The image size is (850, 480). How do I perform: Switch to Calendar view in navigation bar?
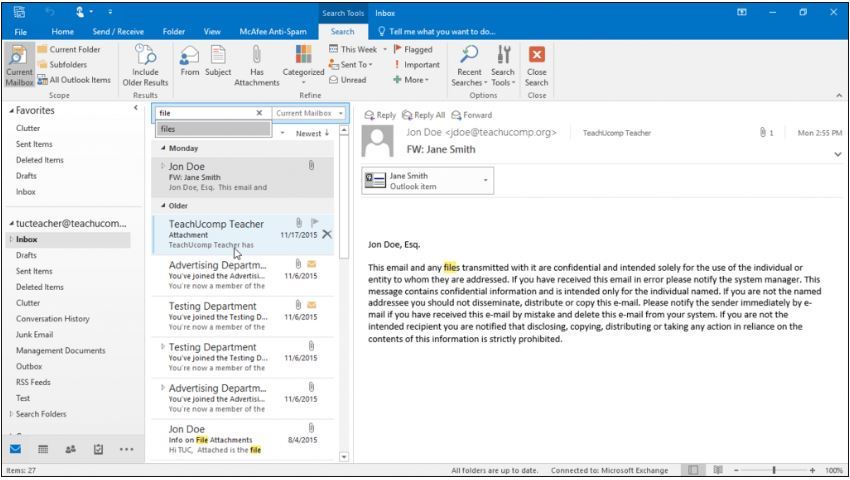[x=43, y=449]
